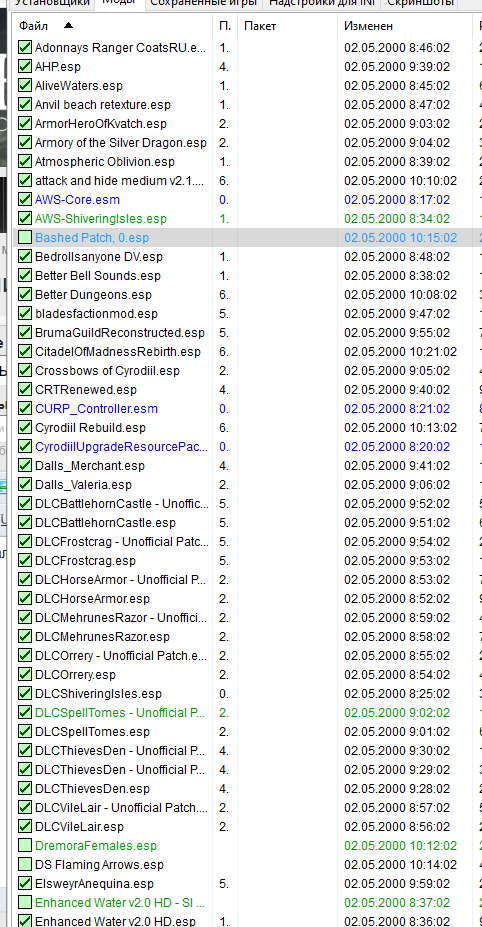Switch to the Скриншоты tab

click(420, 3)
